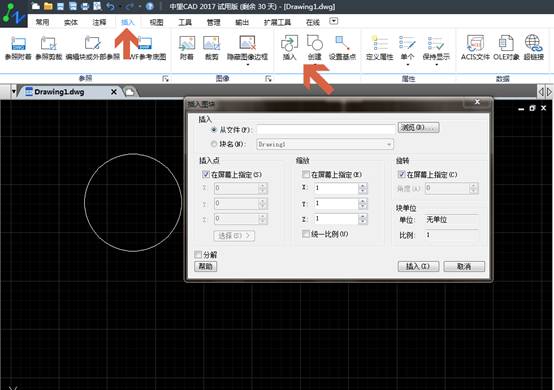Select the 设置基点 tool icon
This screenshot has width=554, height=390.
[x=342, y=43]
